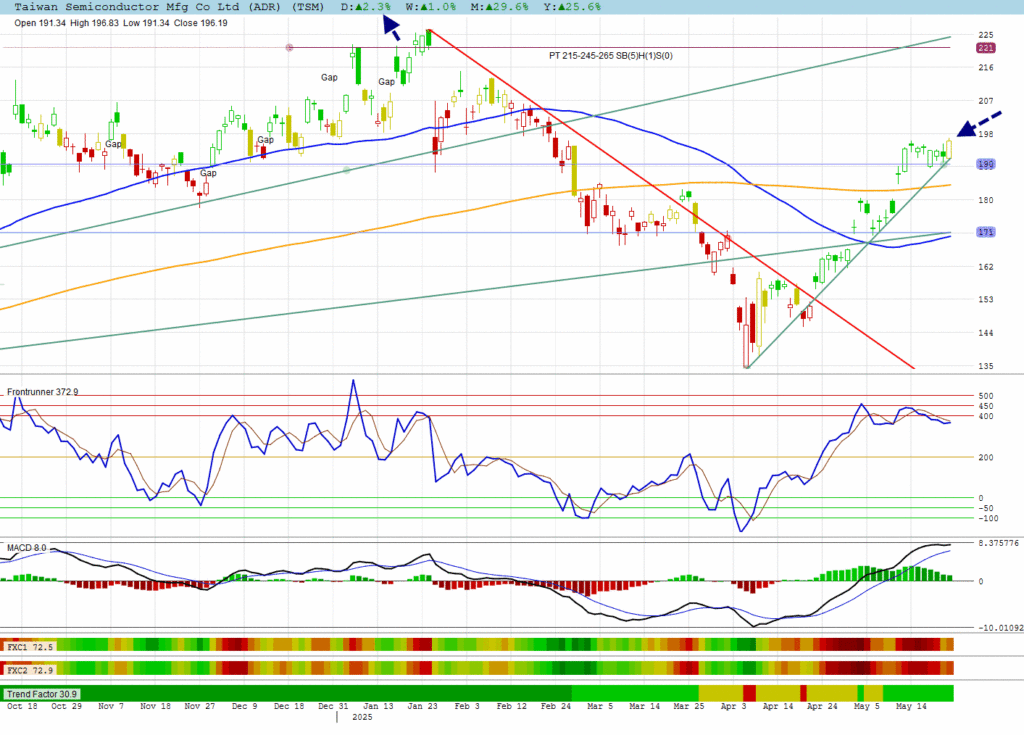The image size is (1024, 735).
Task: Click the Feb 12 date label
Action: [x=511, y=706]
